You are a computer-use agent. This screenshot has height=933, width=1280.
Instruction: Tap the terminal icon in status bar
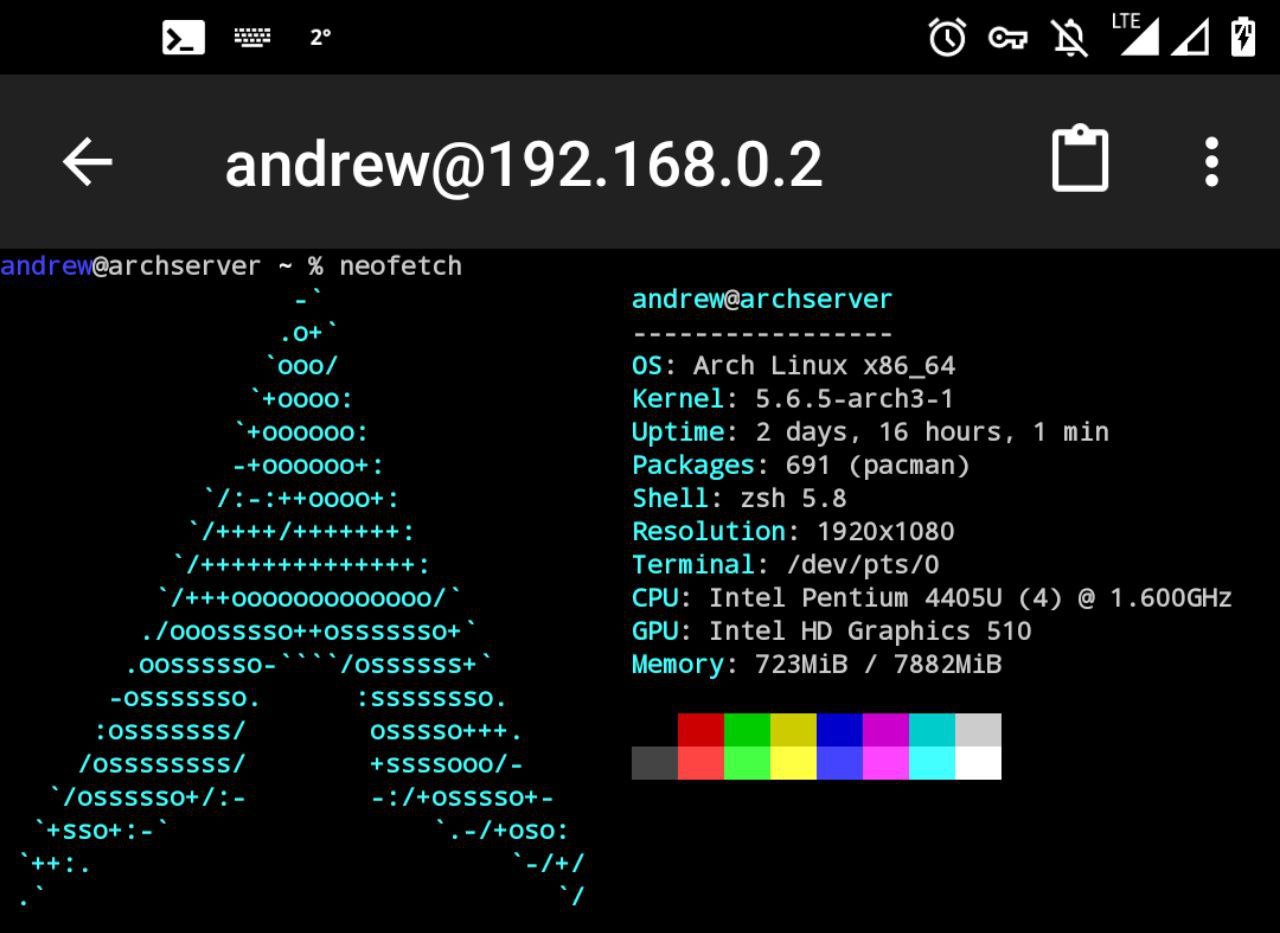click(184, 38)
